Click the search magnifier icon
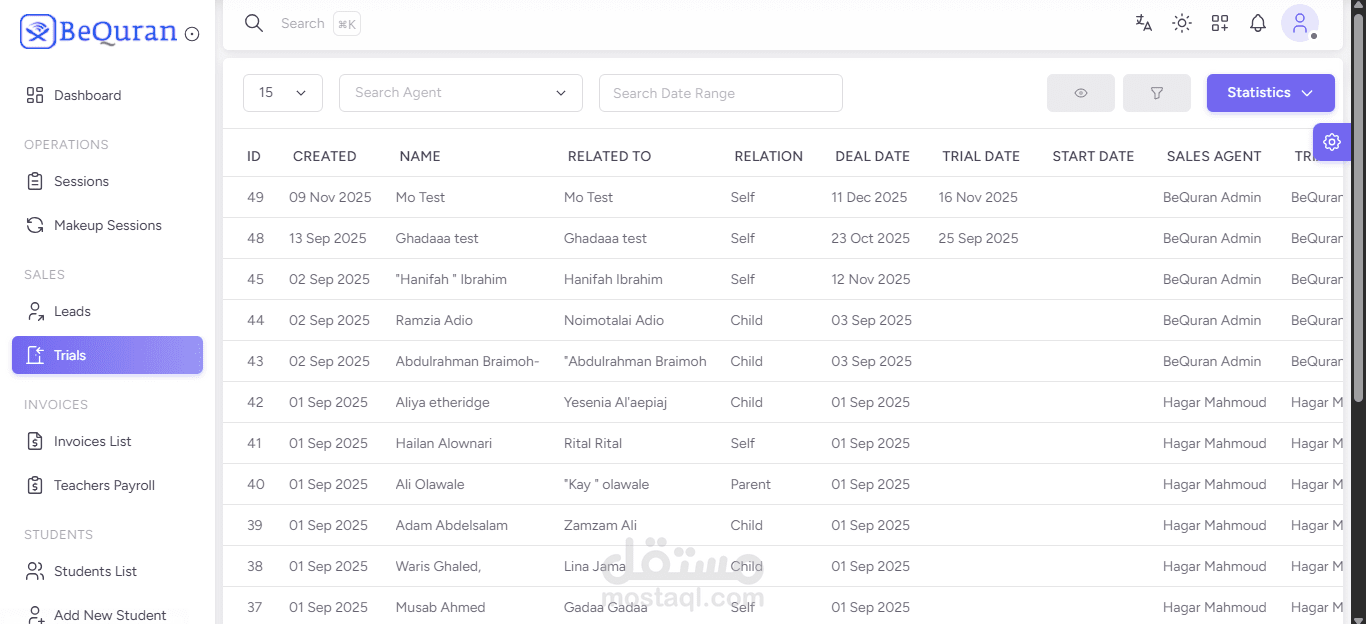Image resolution: width=1366 pixels, height=624 pixels. click(x=254, y=23)
